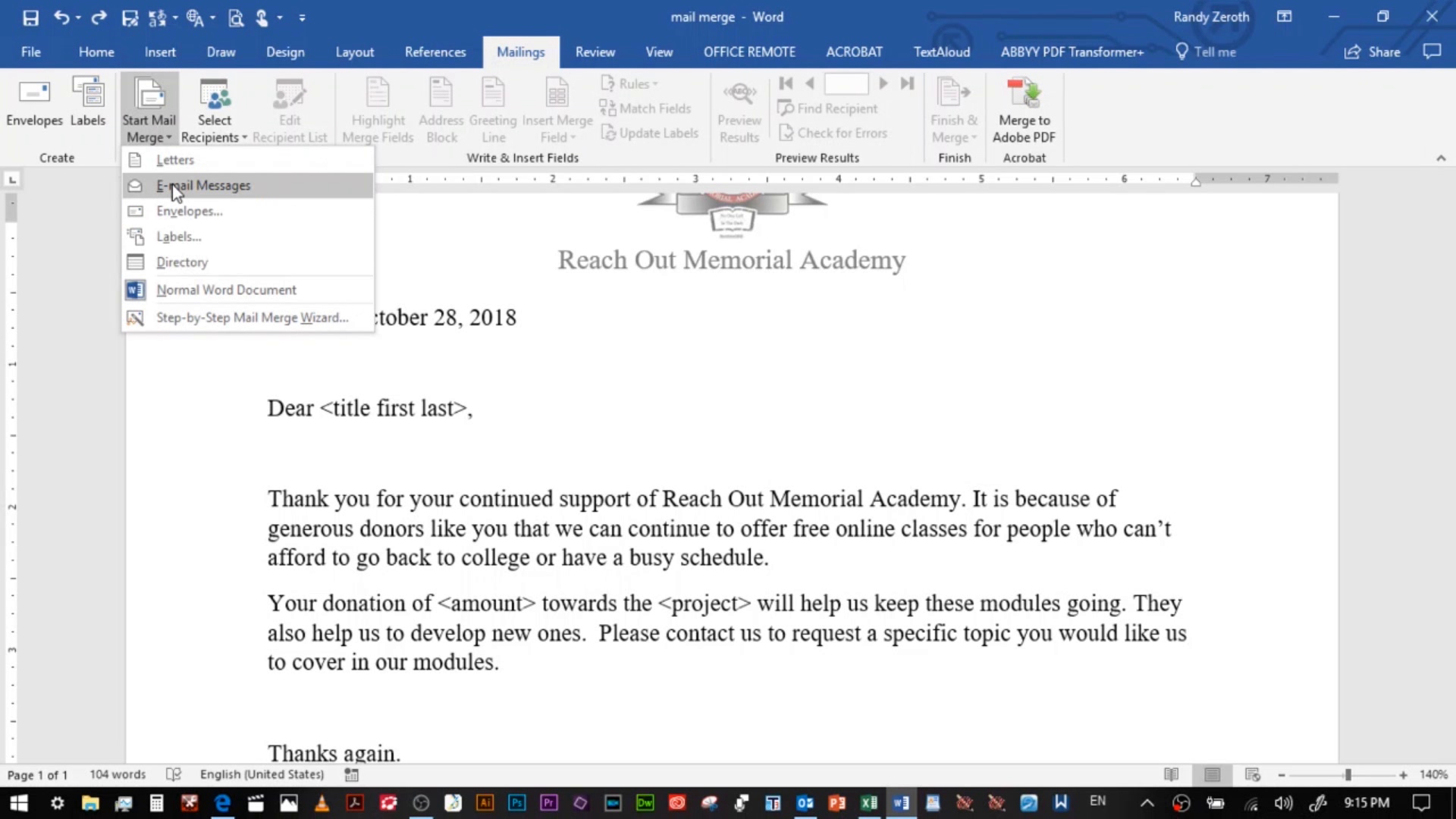This screenshot has width=1456, height=819.
Task: Switch to Read Mode in status bar
Action: click(x=1171, y=774)
